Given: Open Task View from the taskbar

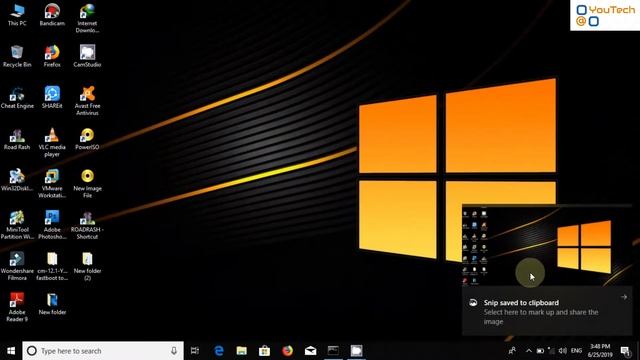Looking at the screenshot, I should tap(195, 351).
